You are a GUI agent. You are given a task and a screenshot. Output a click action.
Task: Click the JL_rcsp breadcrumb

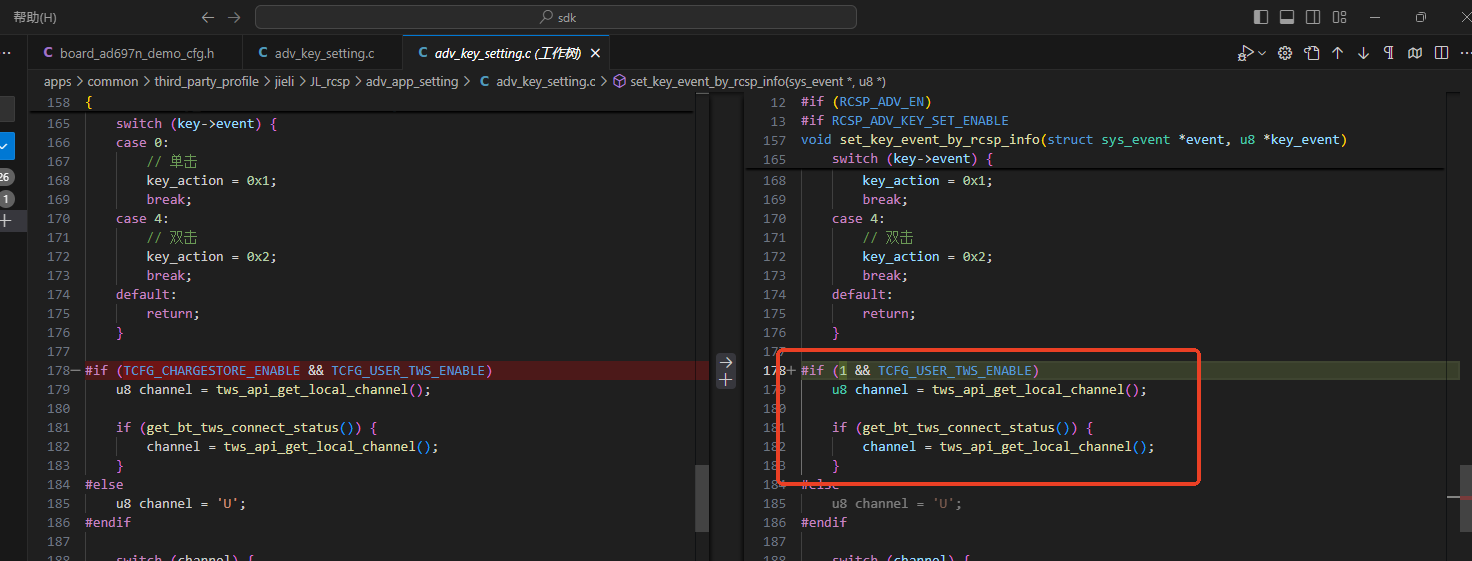(x=330, y=81)
